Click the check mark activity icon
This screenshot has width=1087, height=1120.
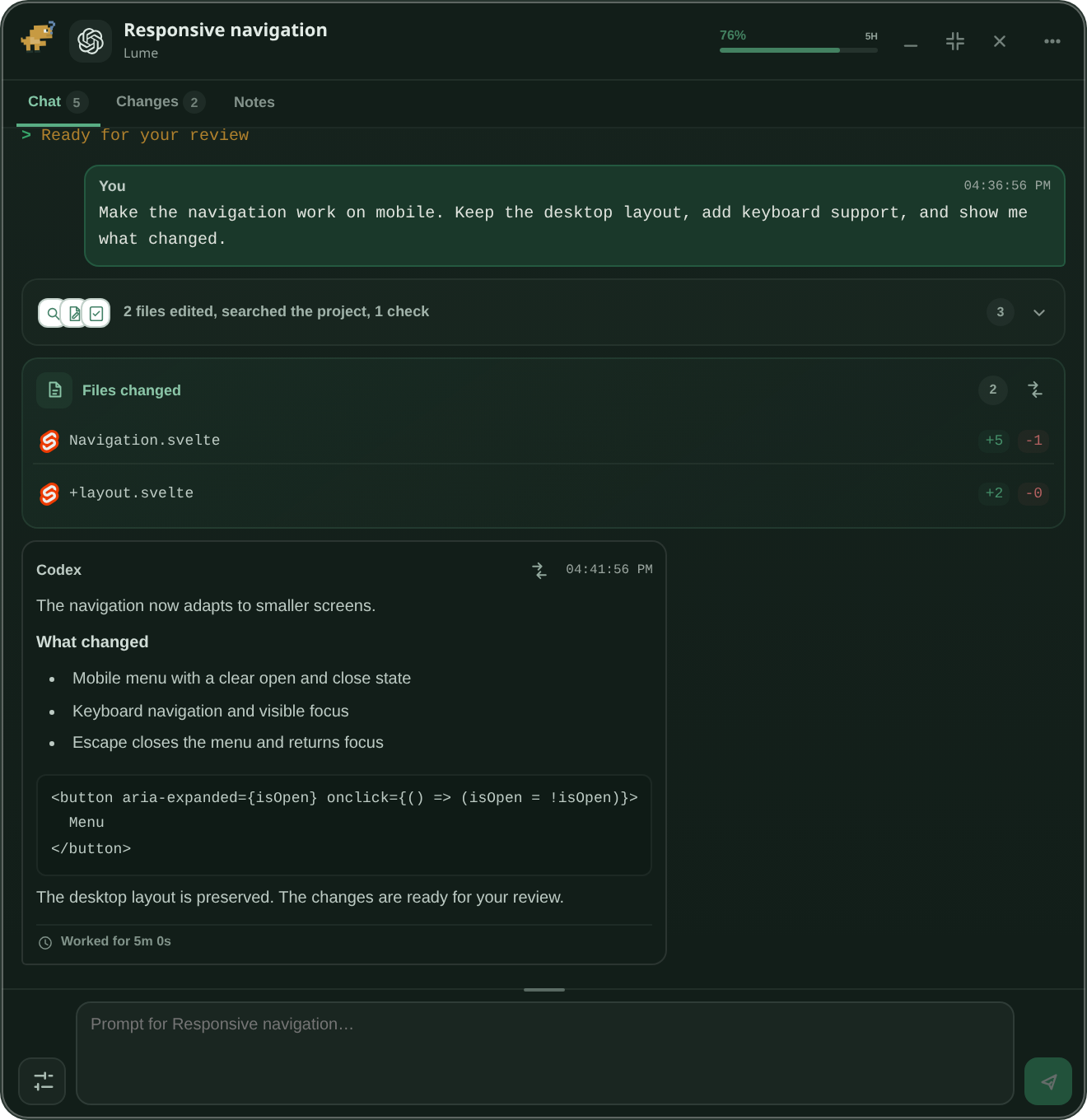point(96,313)
